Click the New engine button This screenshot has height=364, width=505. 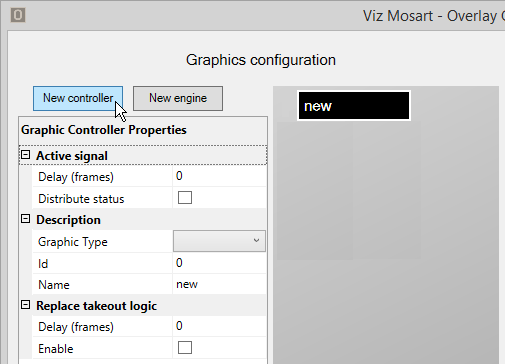pyautogui.click(x=178, y=98)
